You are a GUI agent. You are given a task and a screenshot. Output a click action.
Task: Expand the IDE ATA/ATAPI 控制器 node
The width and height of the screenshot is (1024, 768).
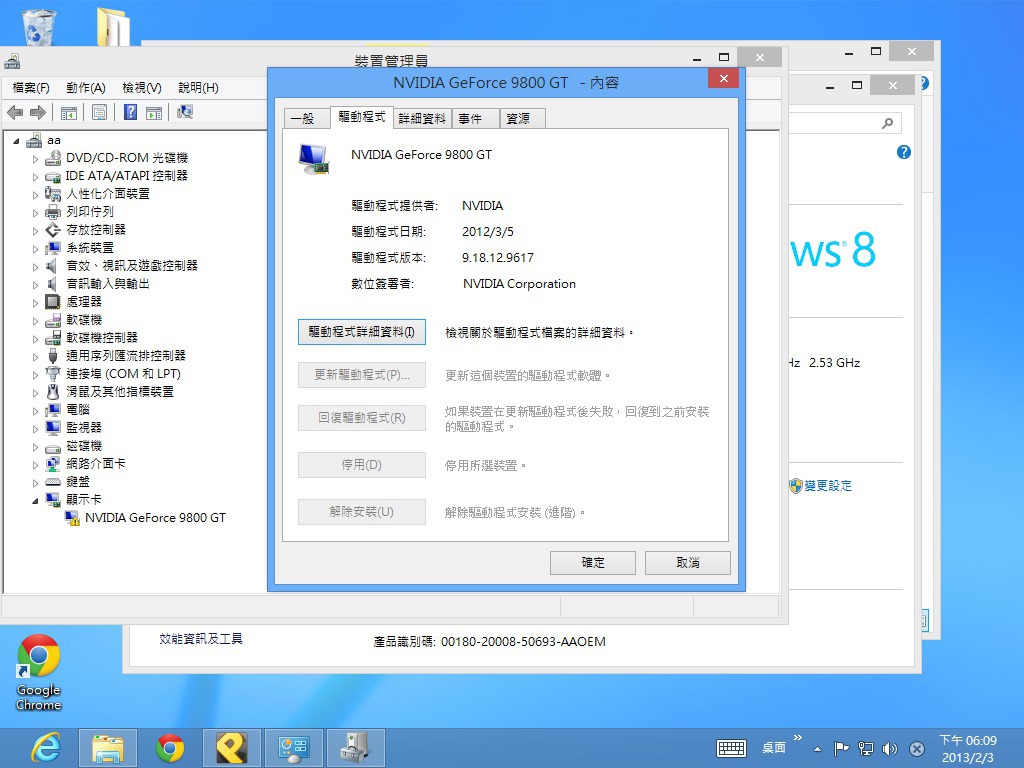coord(35,176)
